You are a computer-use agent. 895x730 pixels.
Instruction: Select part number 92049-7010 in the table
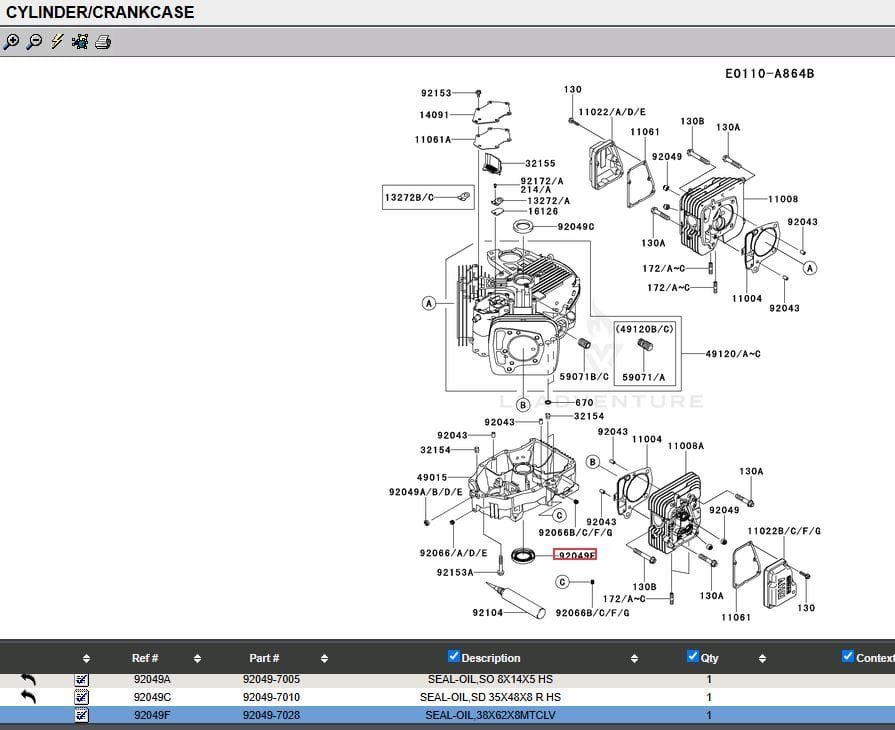click(271, 697)
